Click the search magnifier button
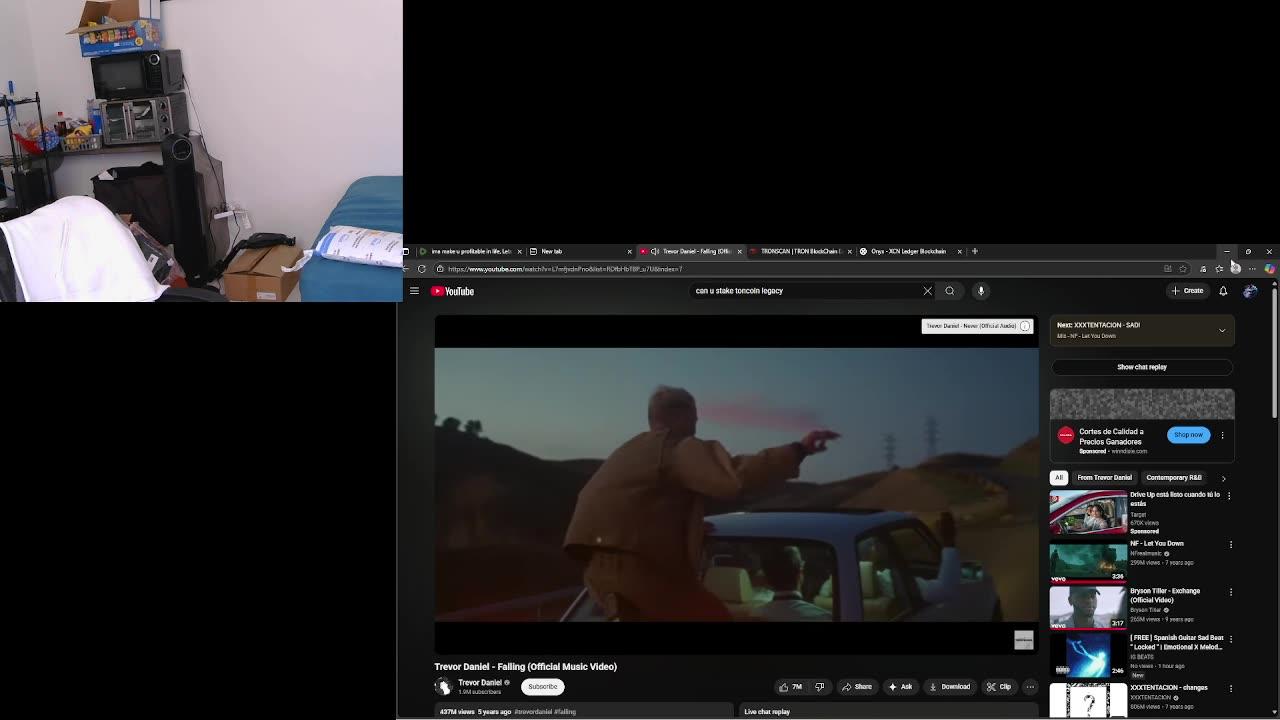This screenshot has height=720, width=1280. pyautogui.click(x=950, y=291)
